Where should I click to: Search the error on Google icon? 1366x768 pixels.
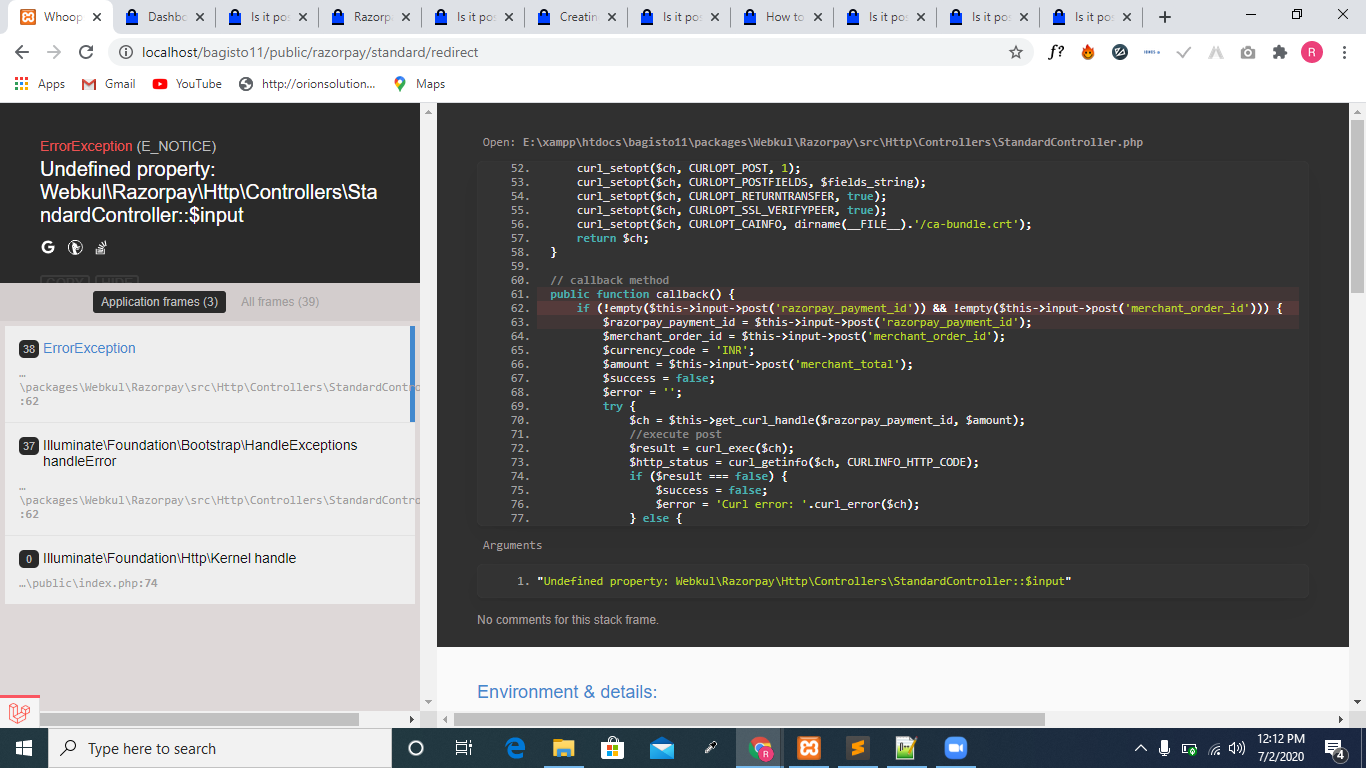point(48,248)
